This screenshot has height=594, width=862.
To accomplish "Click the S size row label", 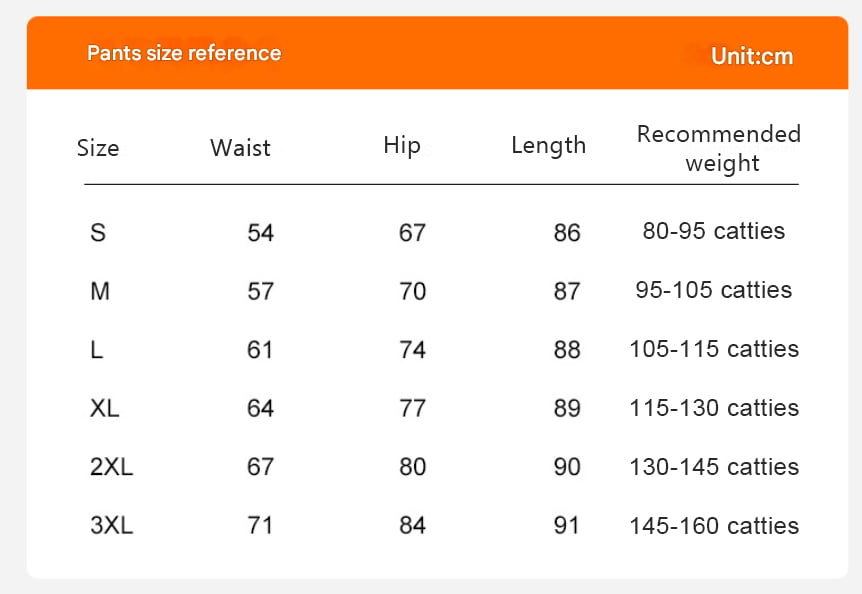I will click(98, 233).
